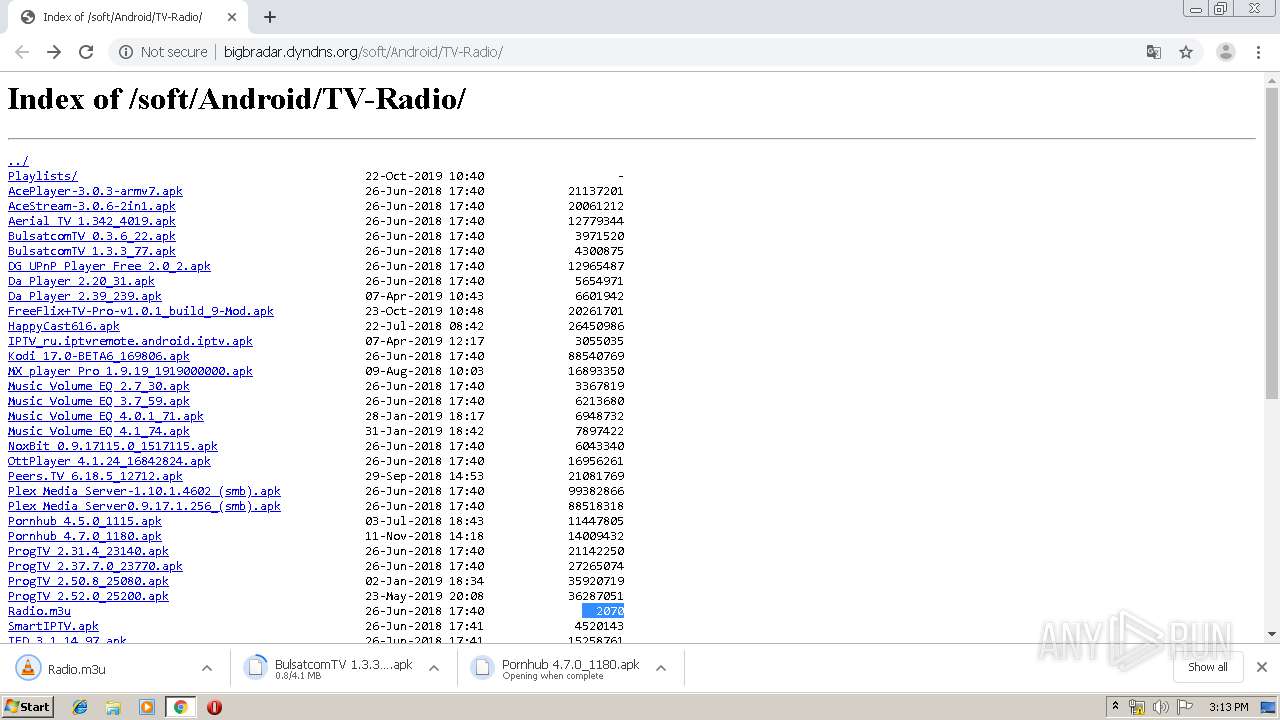Viewport: 1280px width, 720px height.
Task: Download SmartIPTV.apk
Action: tap(53, 626)
